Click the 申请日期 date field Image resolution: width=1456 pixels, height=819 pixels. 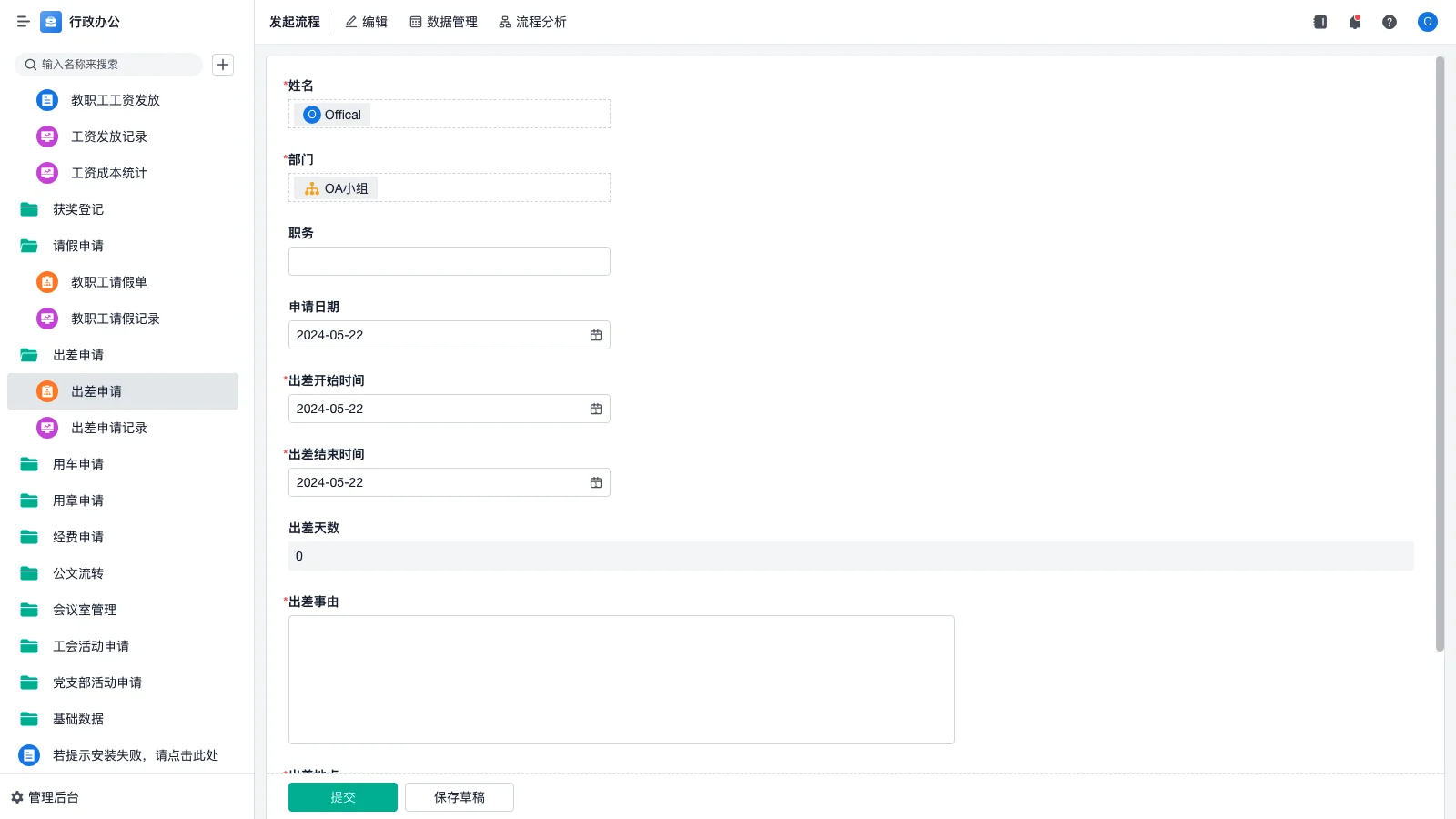[x=450, y=335]
